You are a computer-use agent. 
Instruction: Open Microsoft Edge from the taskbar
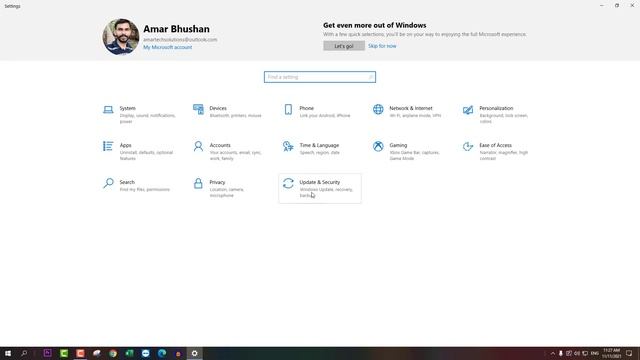click(x=162, y=353)
